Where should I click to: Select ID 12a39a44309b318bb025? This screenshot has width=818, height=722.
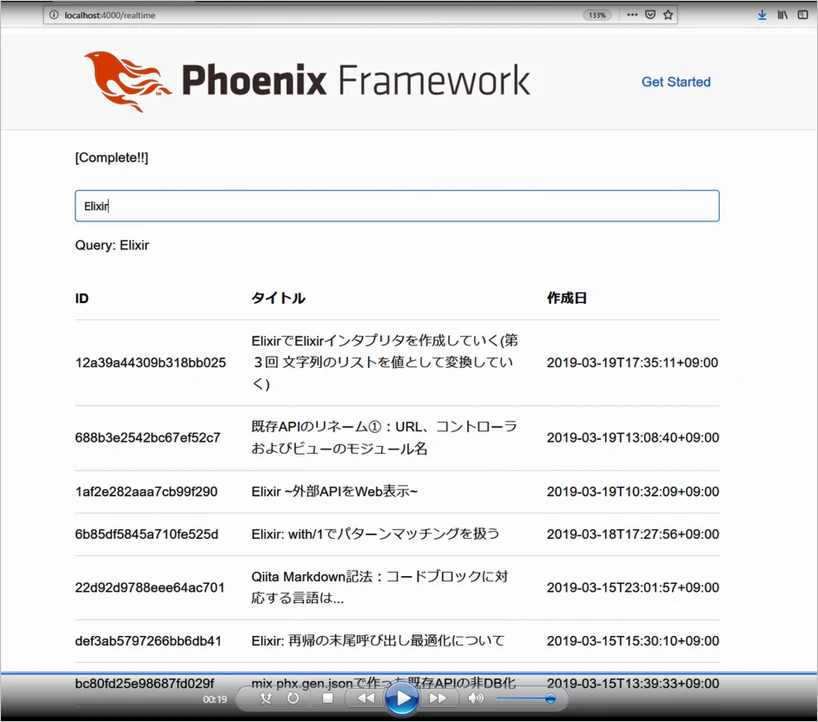[x=150, y=363]
